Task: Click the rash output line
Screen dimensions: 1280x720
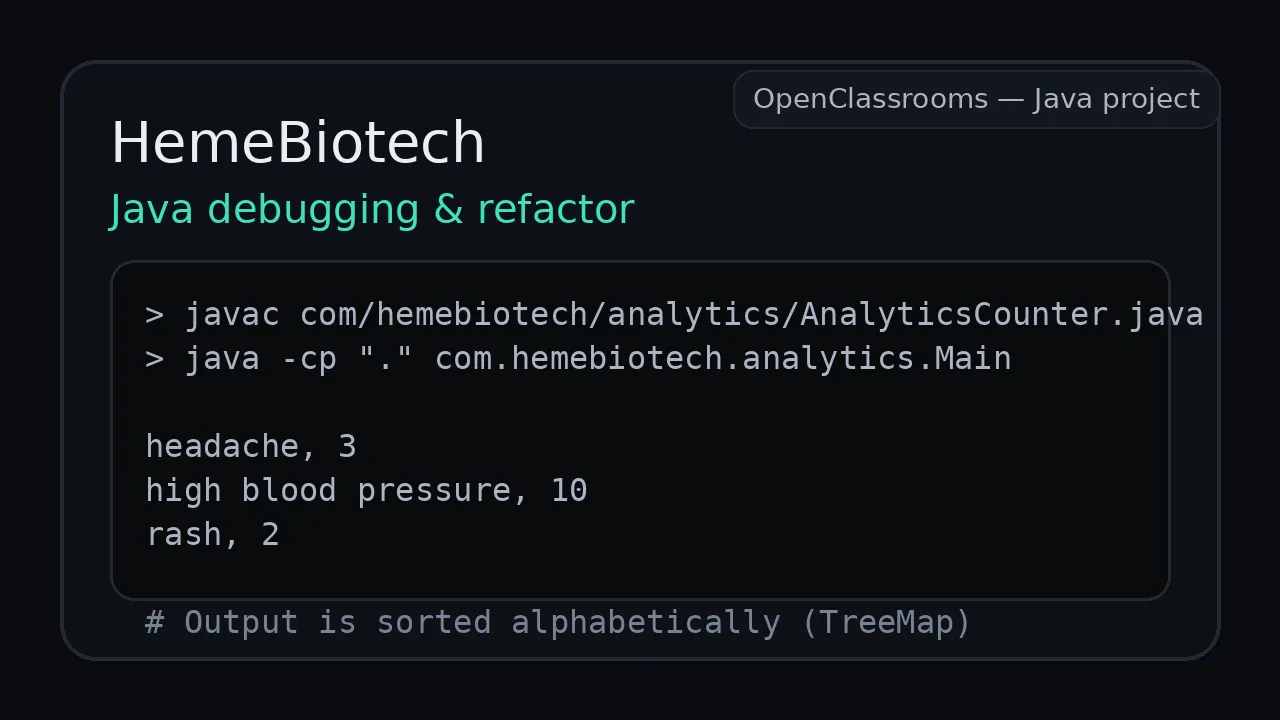Action: 212,534
